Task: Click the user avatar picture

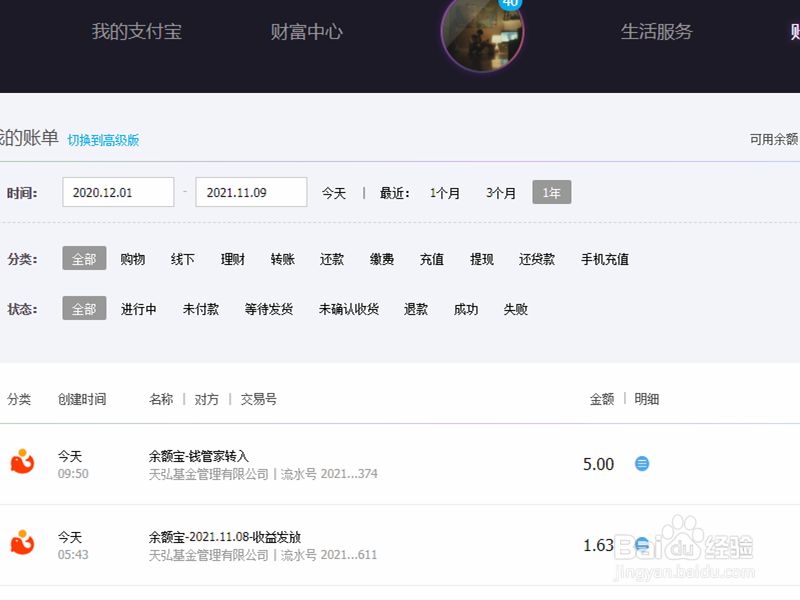Action: [x=483, y=33]
